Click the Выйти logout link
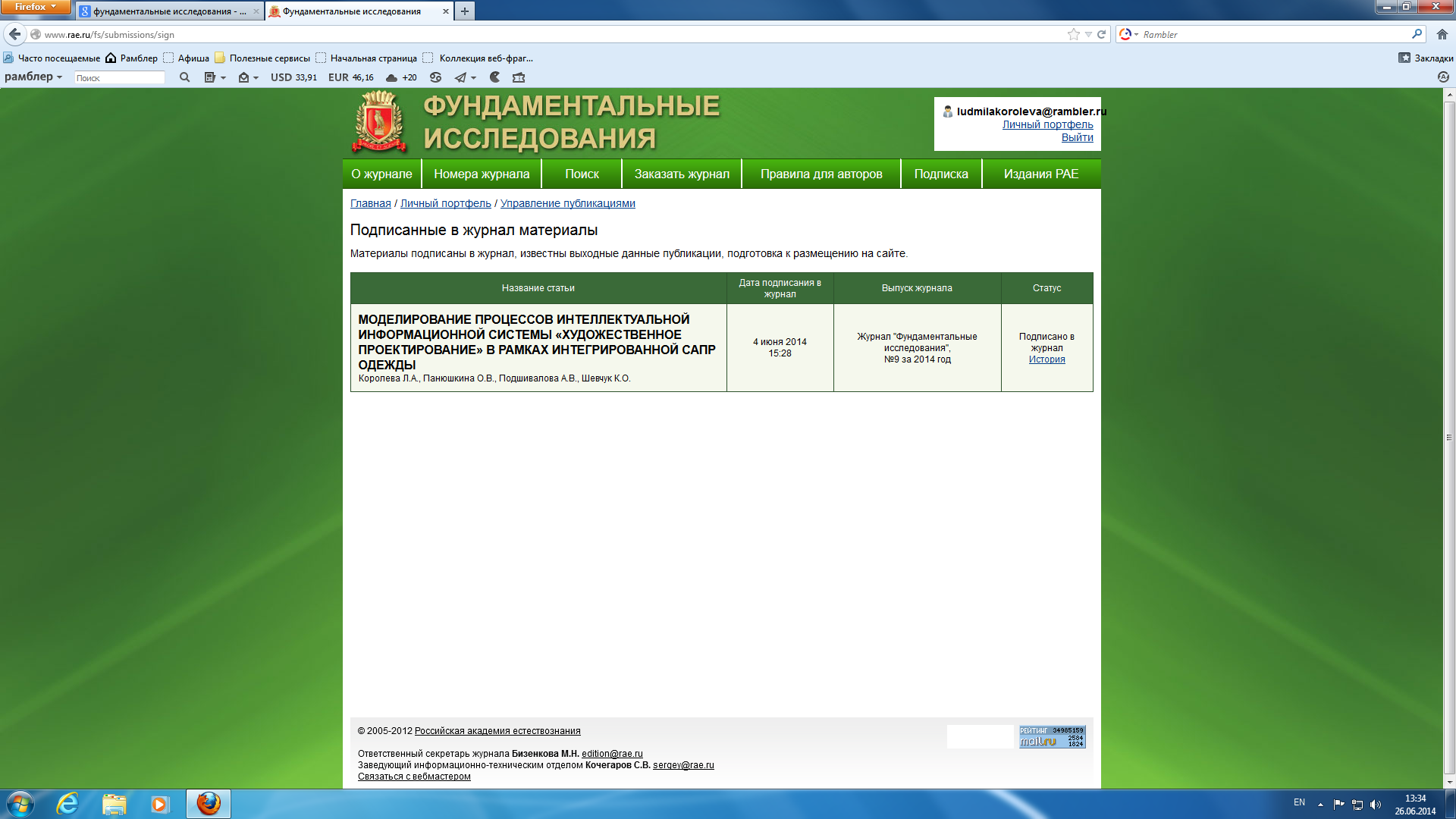Screen dimensions: 1456x819 point(1077,137)
